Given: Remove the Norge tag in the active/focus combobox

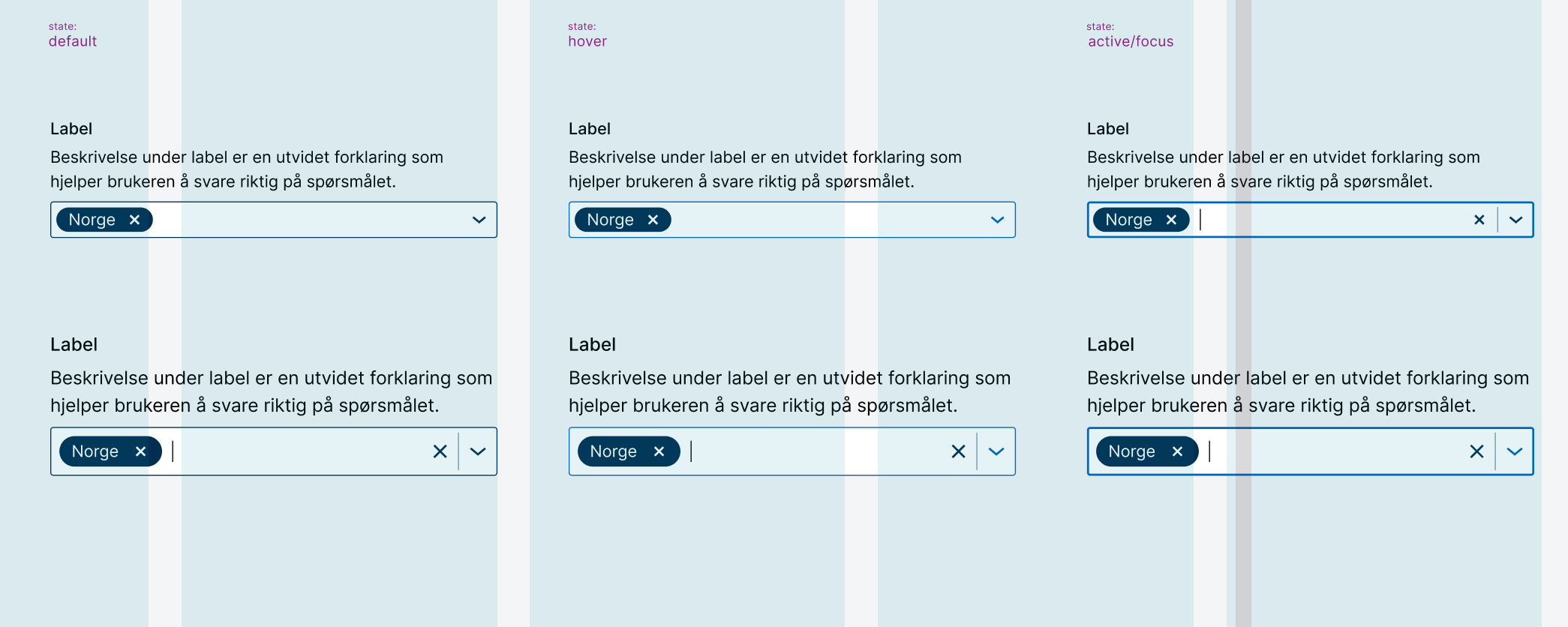Looking at the screenshot, I should click(1172, 219).
